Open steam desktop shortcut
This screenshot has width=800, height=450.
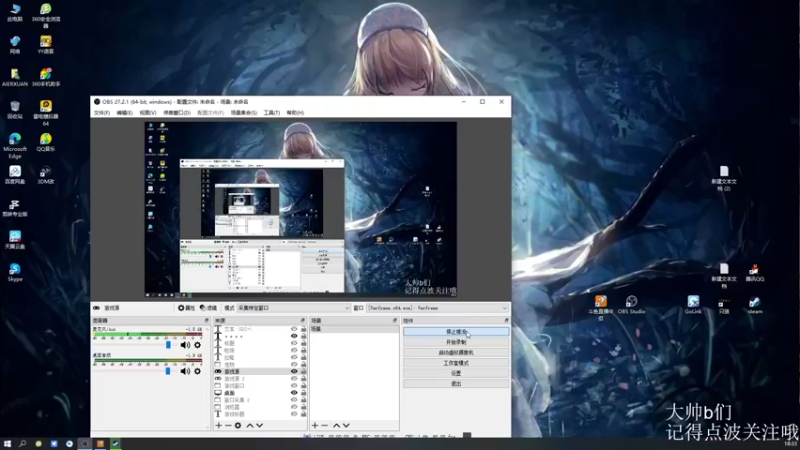pos(755,305)
